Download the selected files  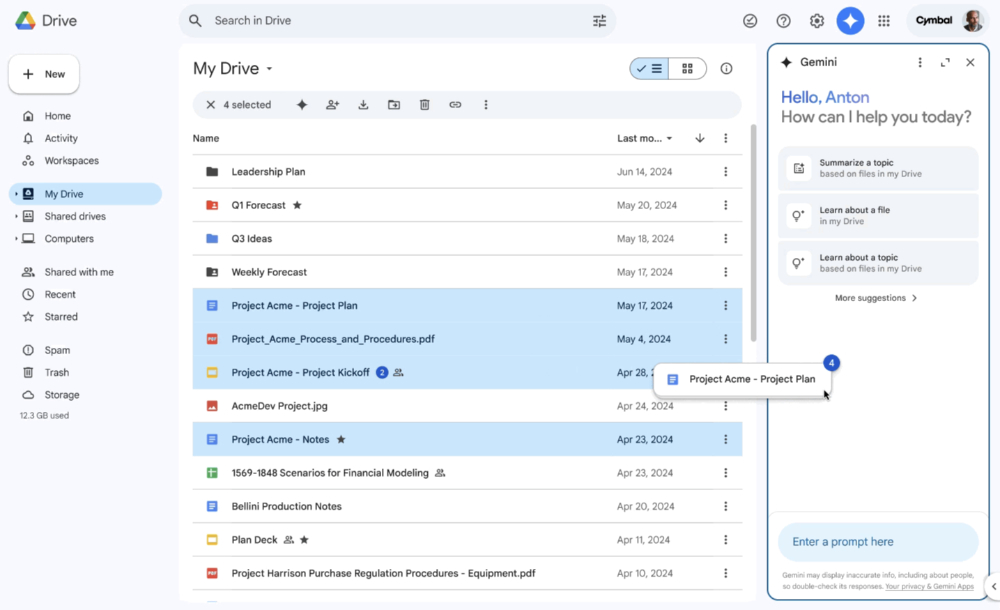click(363, 105)
